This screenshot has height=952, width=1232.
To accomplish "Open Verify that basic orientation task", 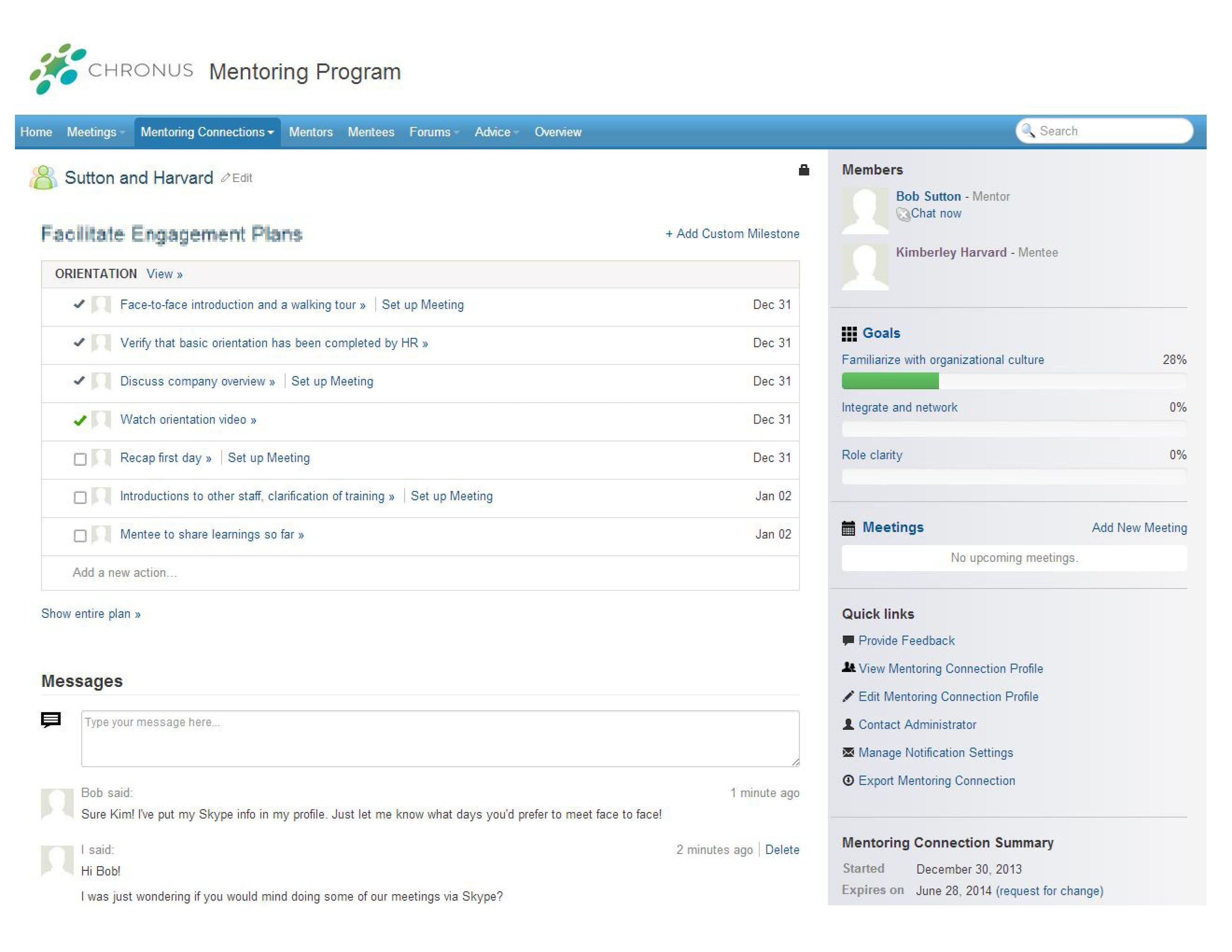I will click(274, 343).
